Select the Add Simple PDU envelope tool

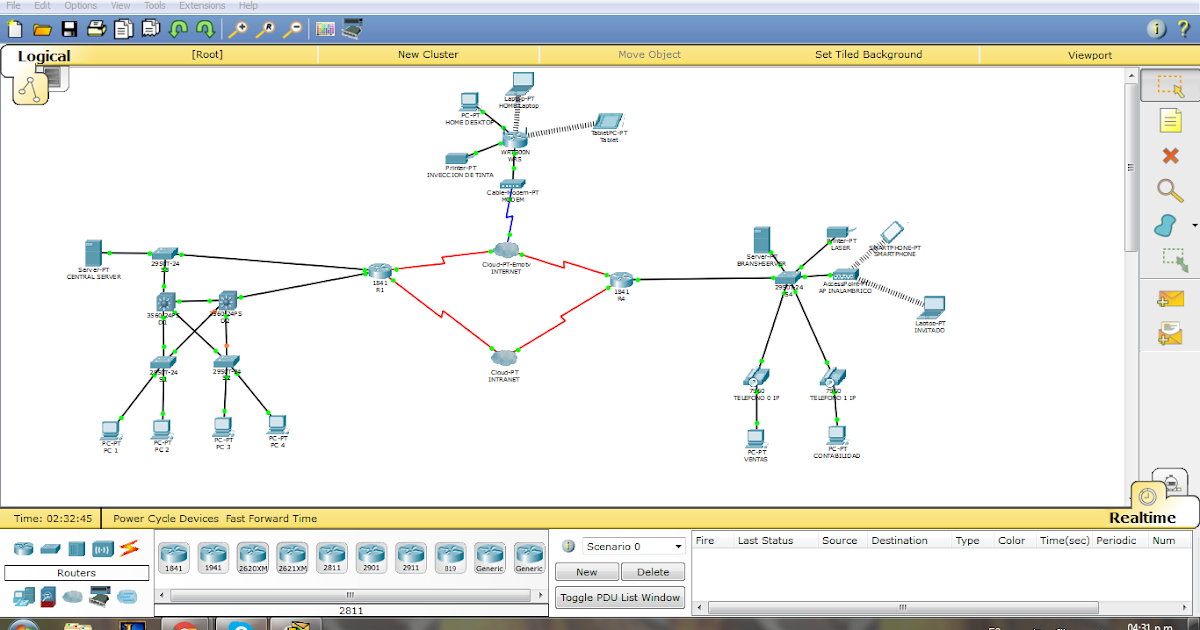1169,298
